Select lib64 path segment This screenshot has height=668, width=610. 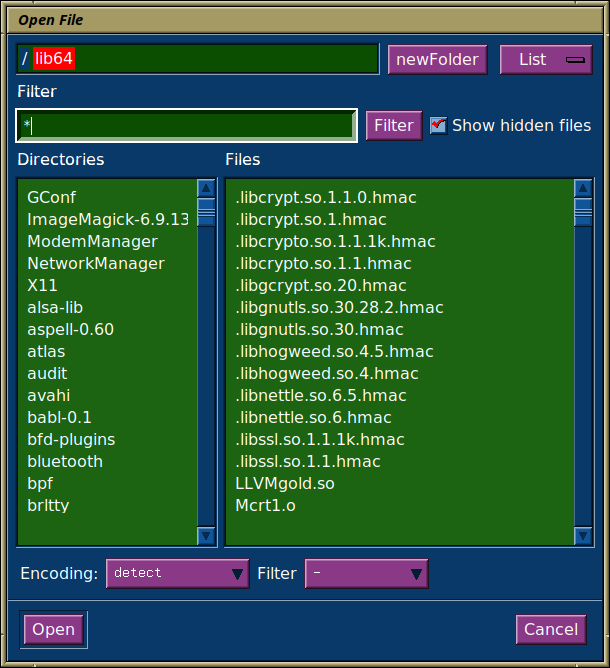pos(54,58)
